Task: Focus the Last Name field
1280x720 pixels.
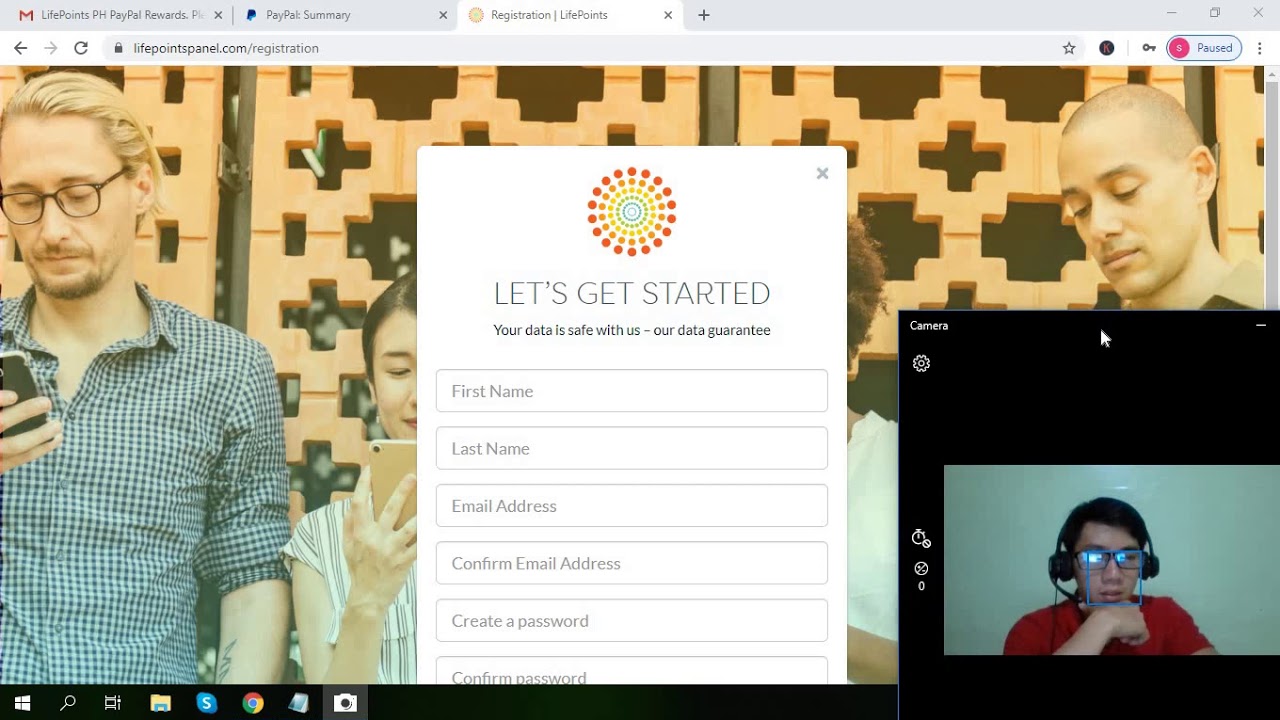Action: tap(632, 448)
